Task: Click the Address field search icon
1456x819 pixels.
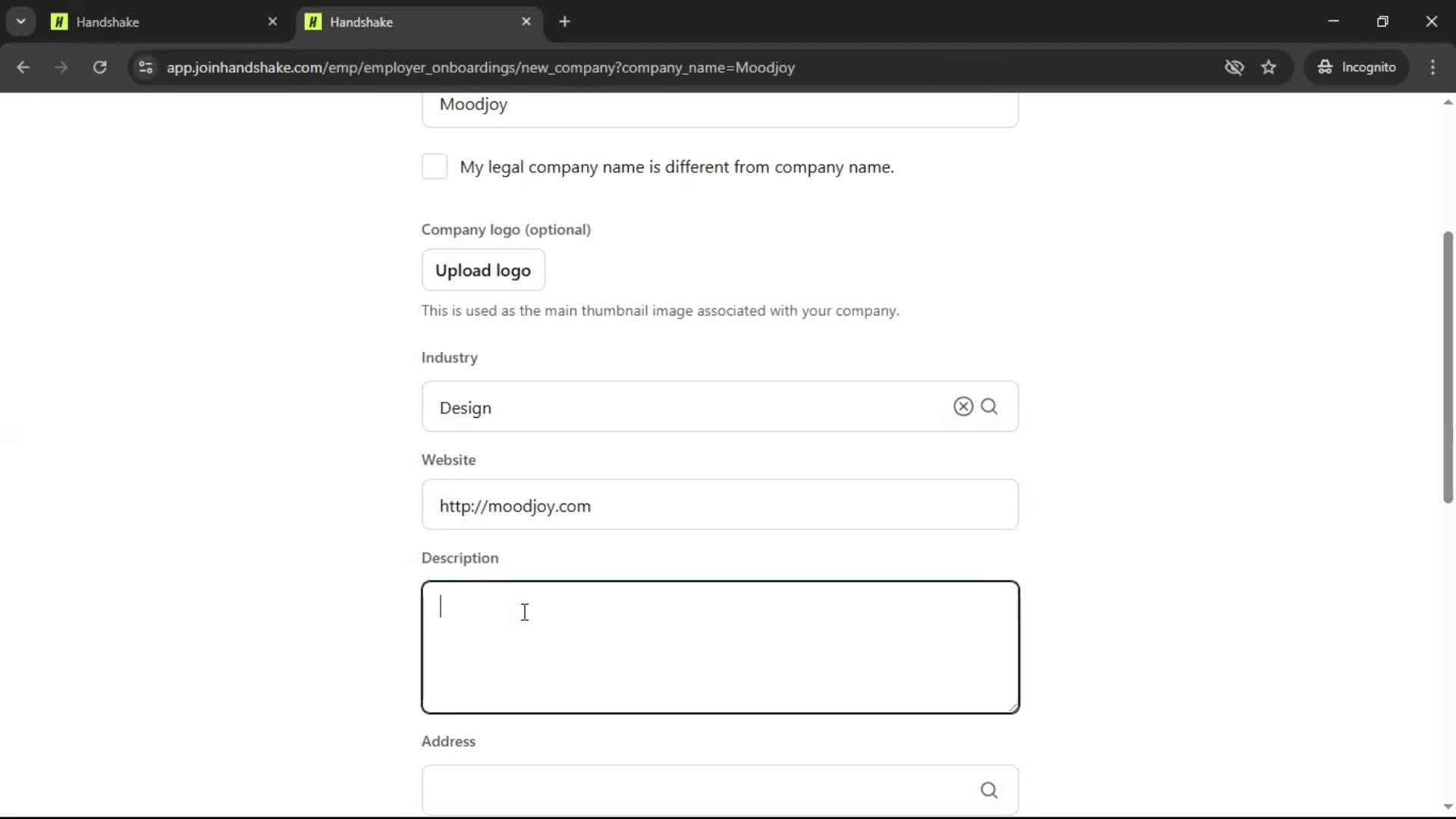Action: [x=989, y=790]
